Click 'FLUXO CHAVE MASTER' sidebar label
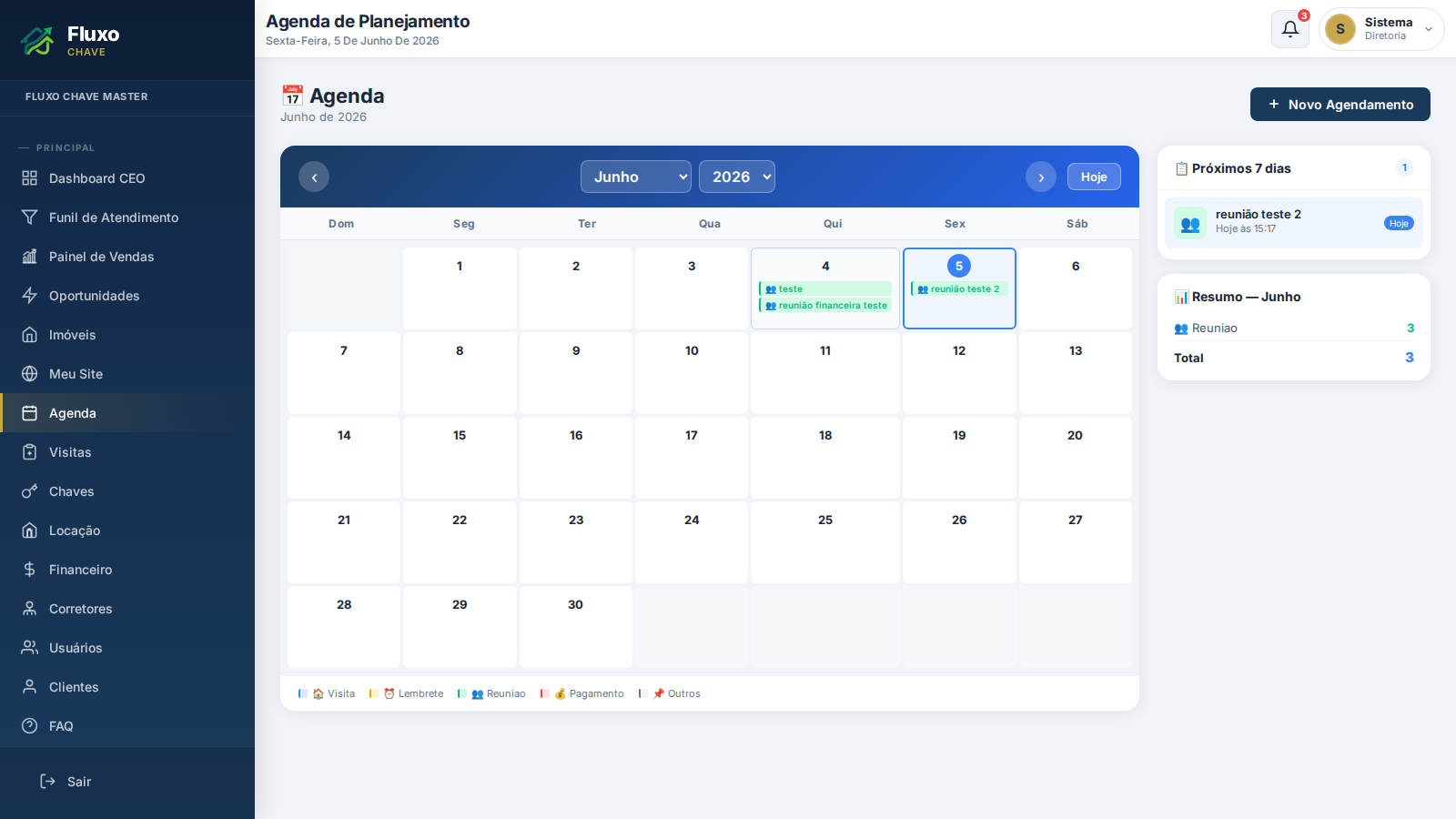The height and width of the screenshot is (819, 1456). 86,96
